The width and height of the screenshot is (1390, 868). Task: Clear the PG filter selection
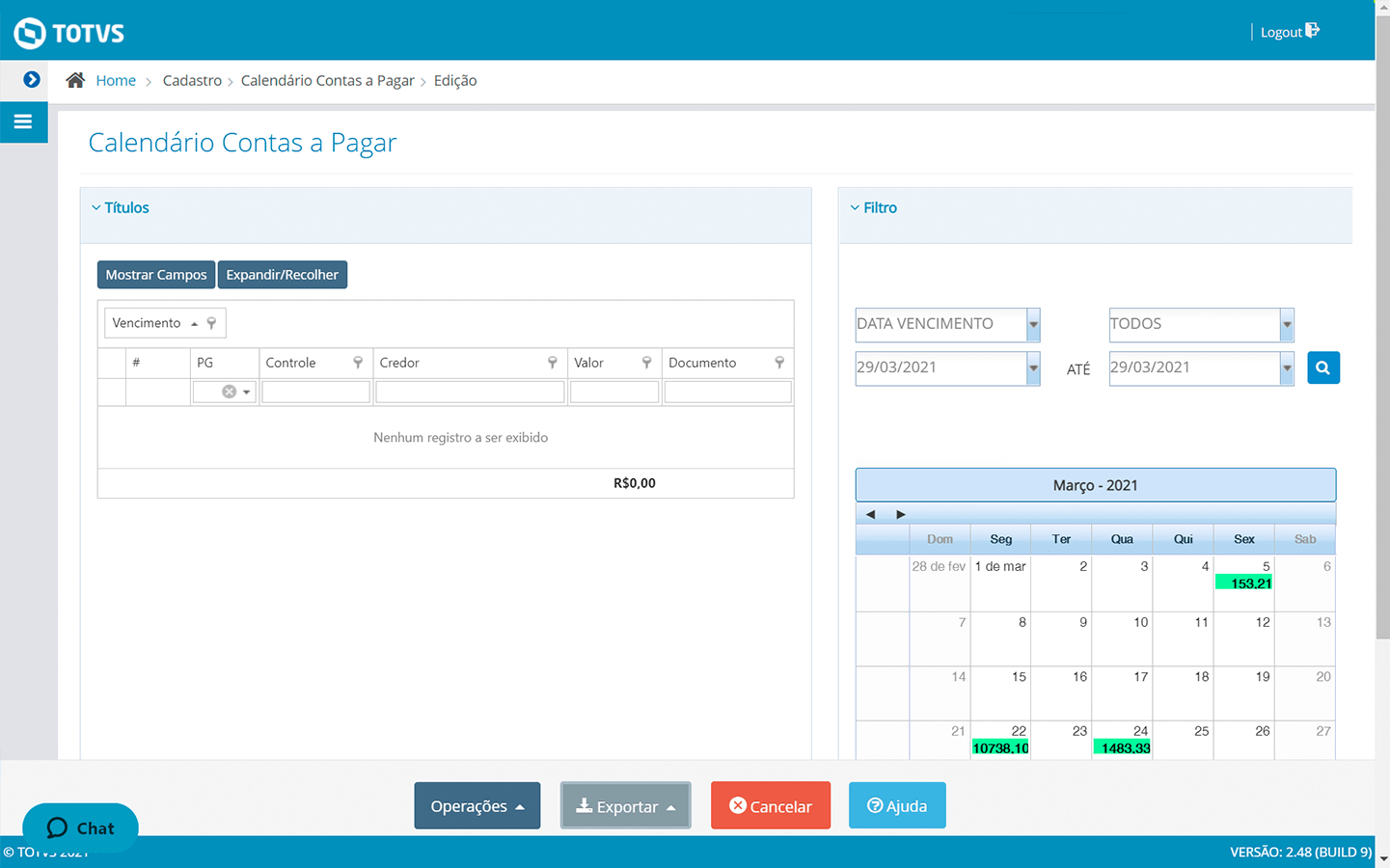(x=229, y=392)
